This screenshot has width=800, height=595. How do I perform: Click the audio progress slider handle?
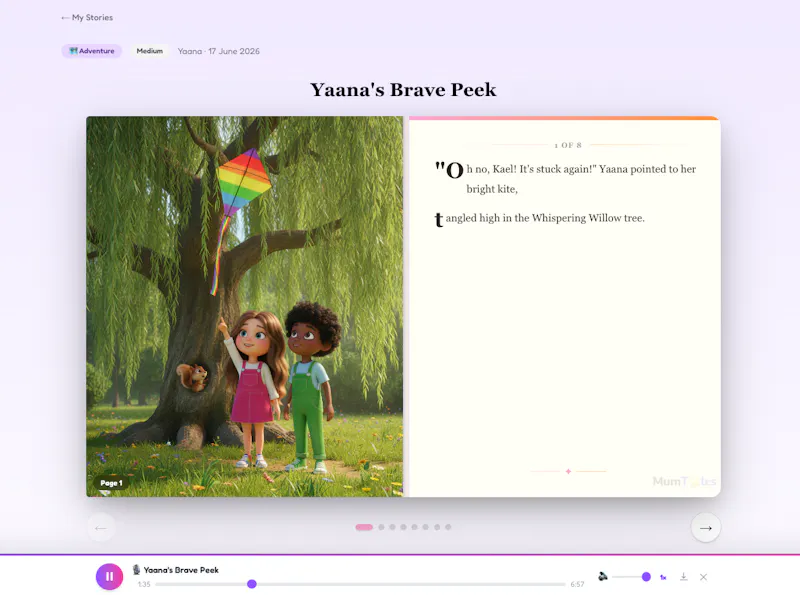click(x=252, y=584)
